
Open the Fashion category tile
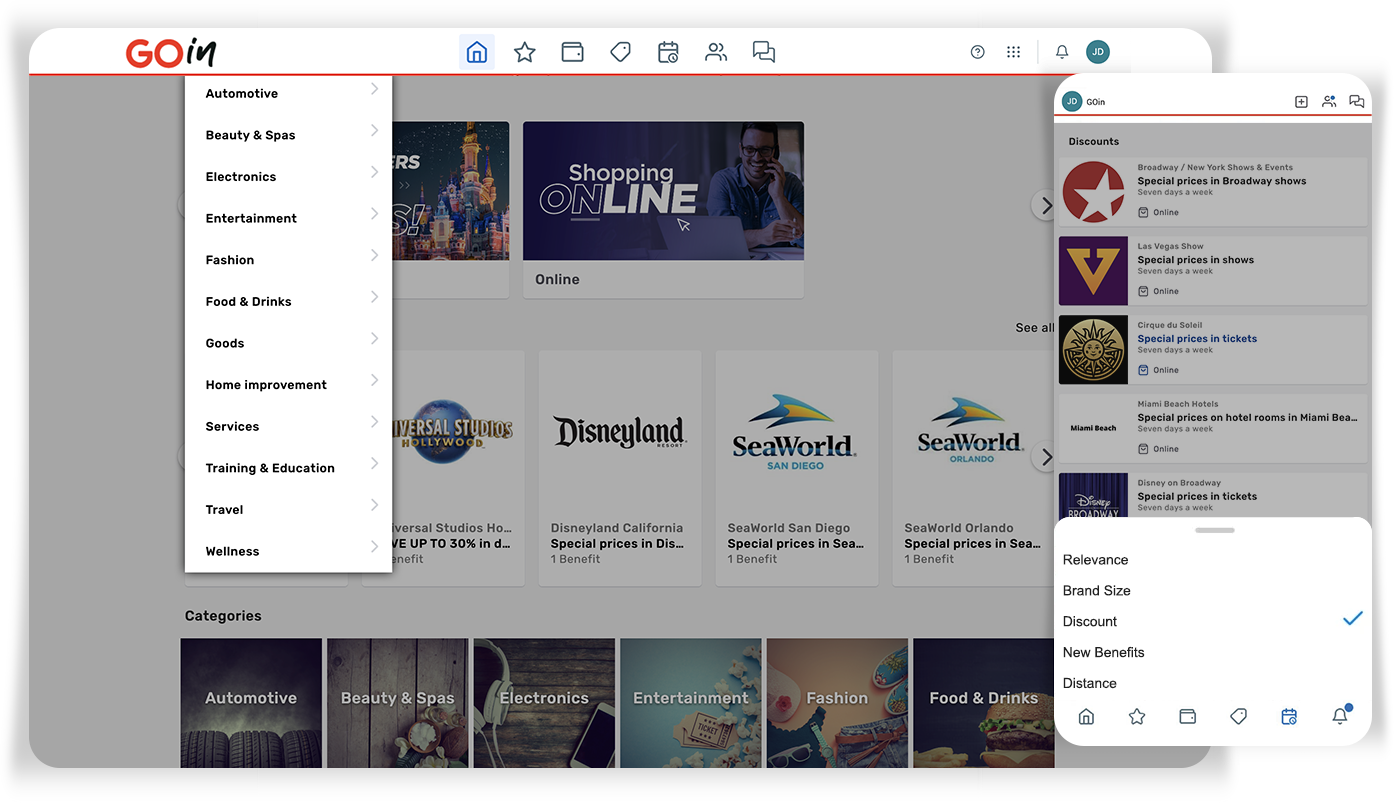pos(837,702)
